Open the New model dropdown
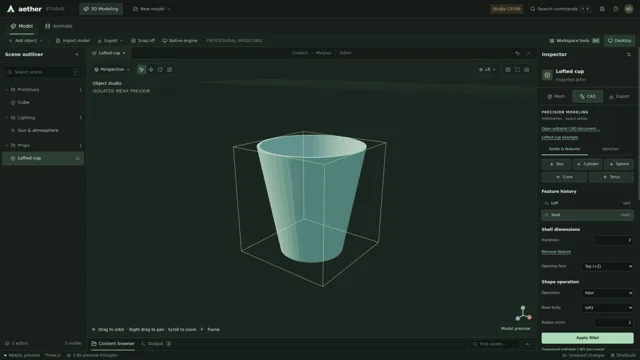640x360 pixels. [151, 9]
